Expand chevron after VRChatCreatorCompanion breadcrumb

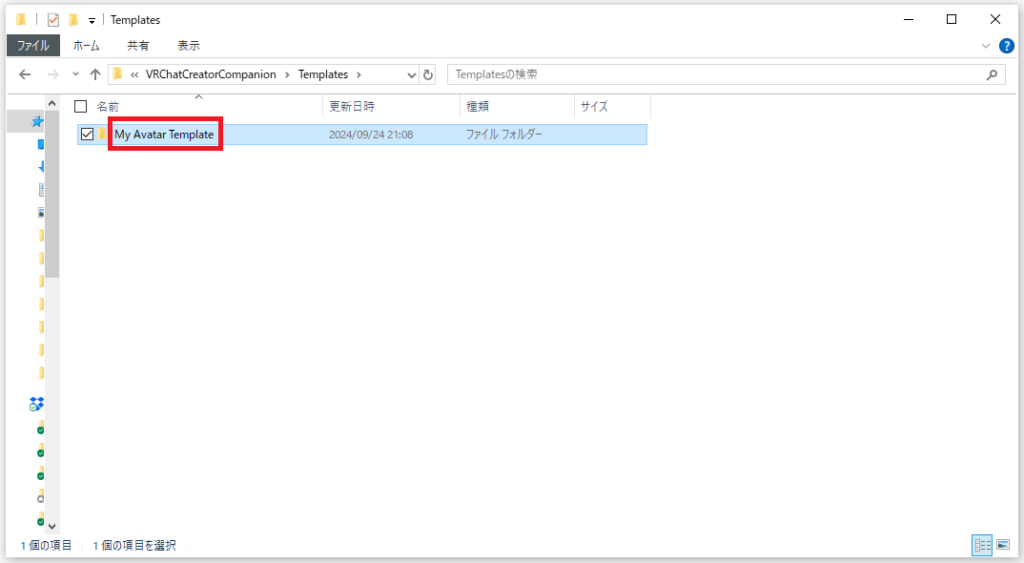pos(287,74)
